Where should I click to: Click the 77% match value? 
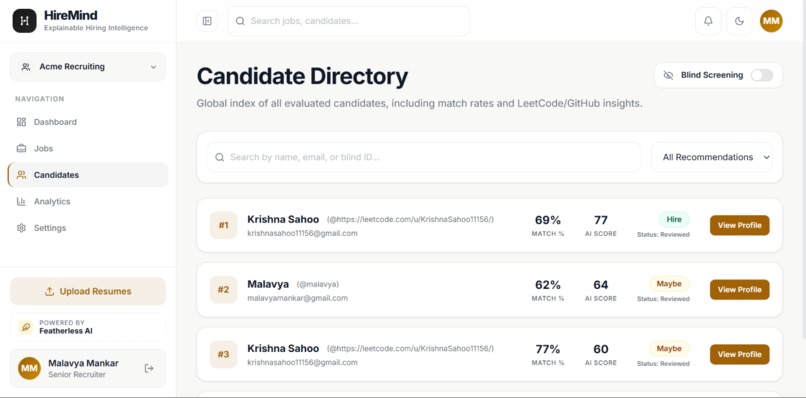click(548, 350)
